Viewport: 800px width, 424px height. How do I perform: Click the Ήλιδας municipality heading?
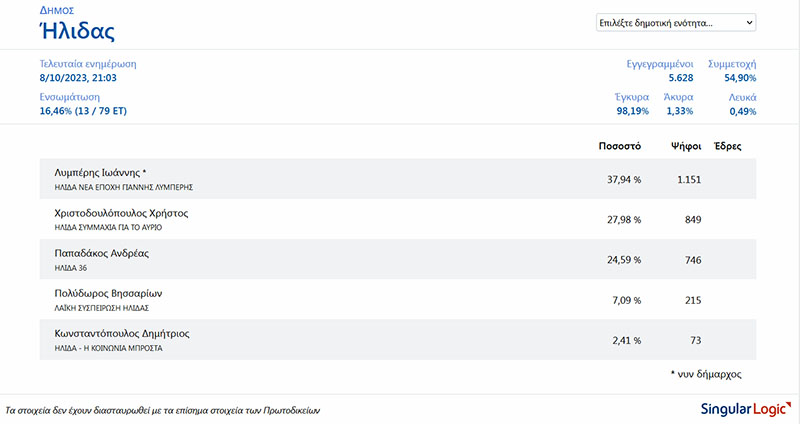pyautogui.click(x=77, y=31)
